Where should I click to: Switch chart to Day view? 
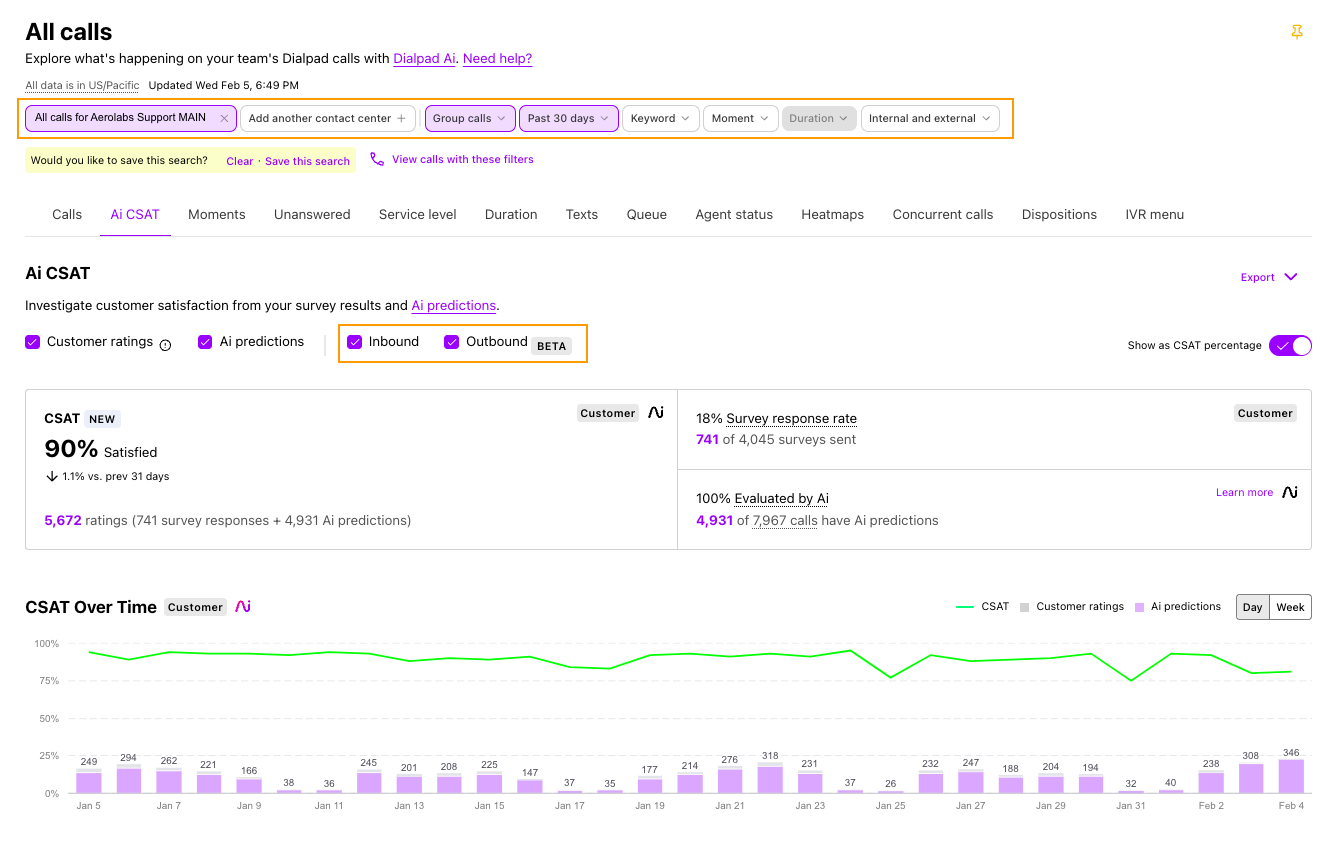pos(1253,607)
